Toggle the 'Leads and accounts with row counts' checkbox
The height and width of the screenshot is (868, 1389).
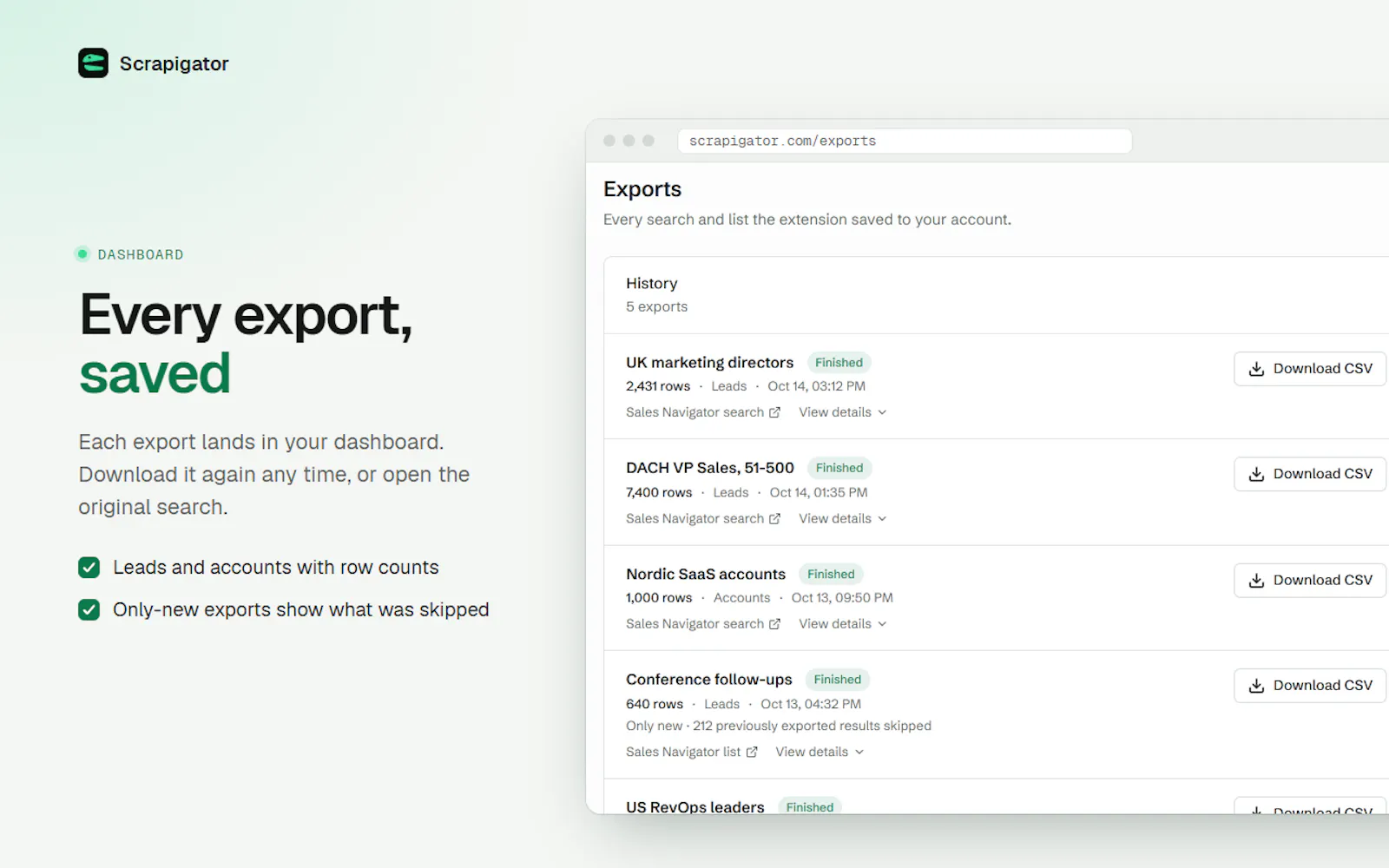click(x=89, y=568)
